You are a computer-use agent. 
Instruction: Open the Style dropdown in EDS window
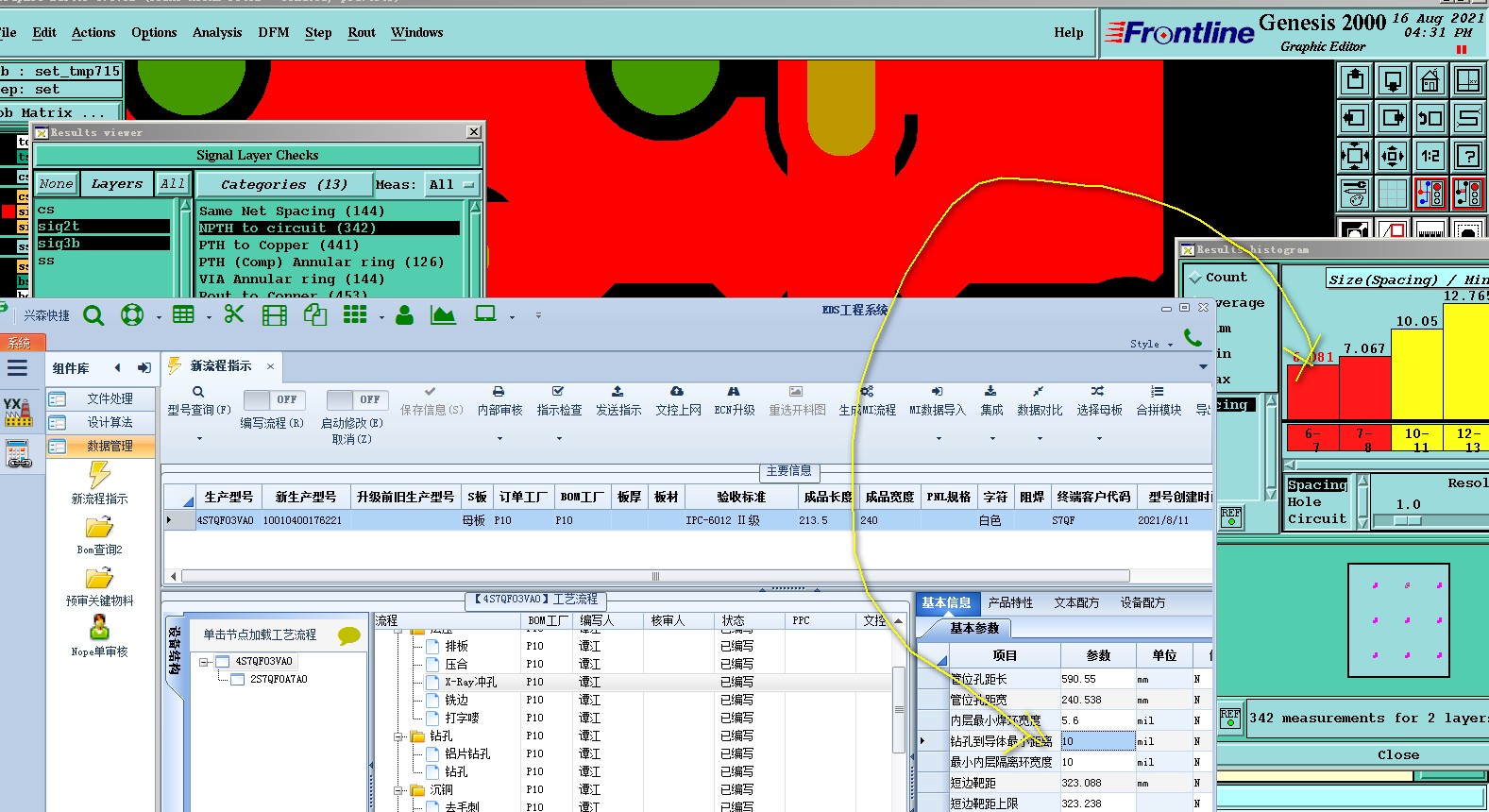1152,344
